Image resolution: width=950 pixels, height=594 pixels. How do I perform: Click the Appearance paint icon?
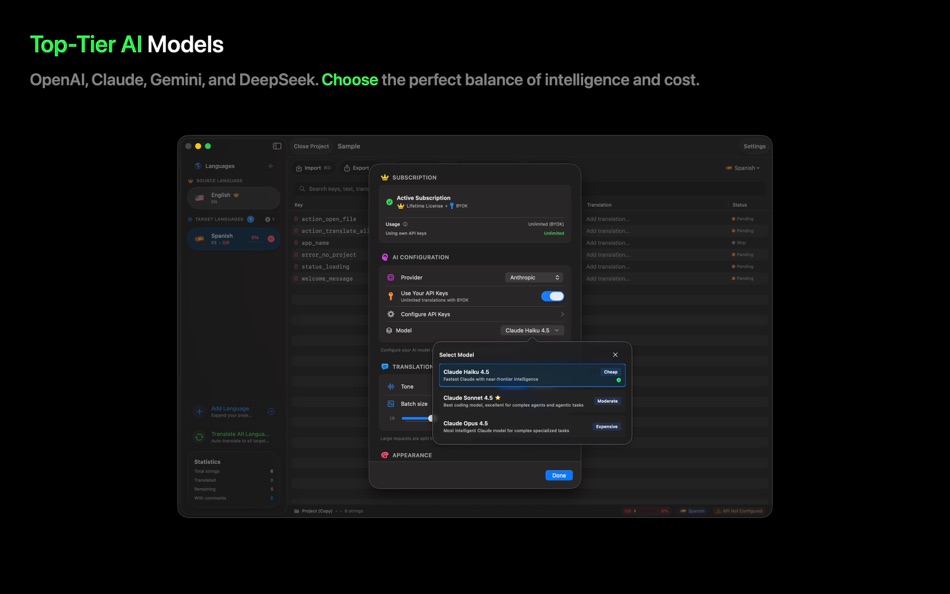tap(385, 454)
